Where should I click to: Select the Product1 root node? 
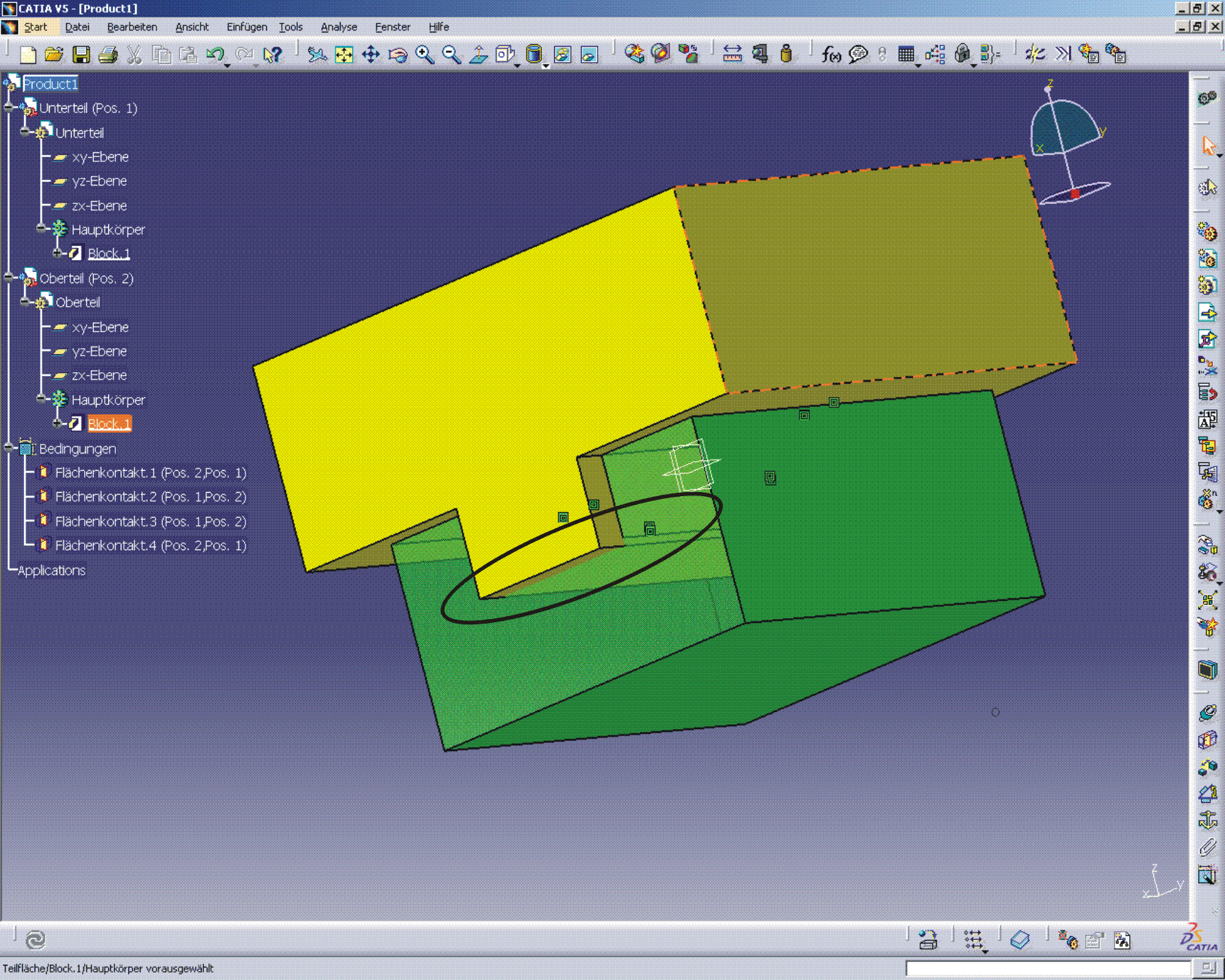[x=50, y=84]
